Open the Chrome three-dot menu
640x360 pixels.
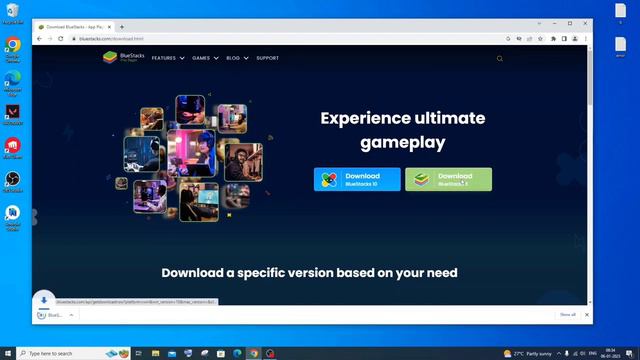(x=585, y=38)
